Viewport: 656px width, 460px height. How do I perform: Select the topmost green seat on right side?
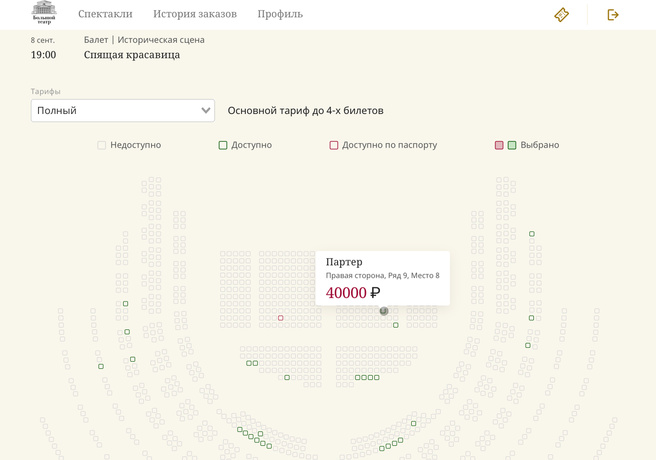(x=532, y=234)
